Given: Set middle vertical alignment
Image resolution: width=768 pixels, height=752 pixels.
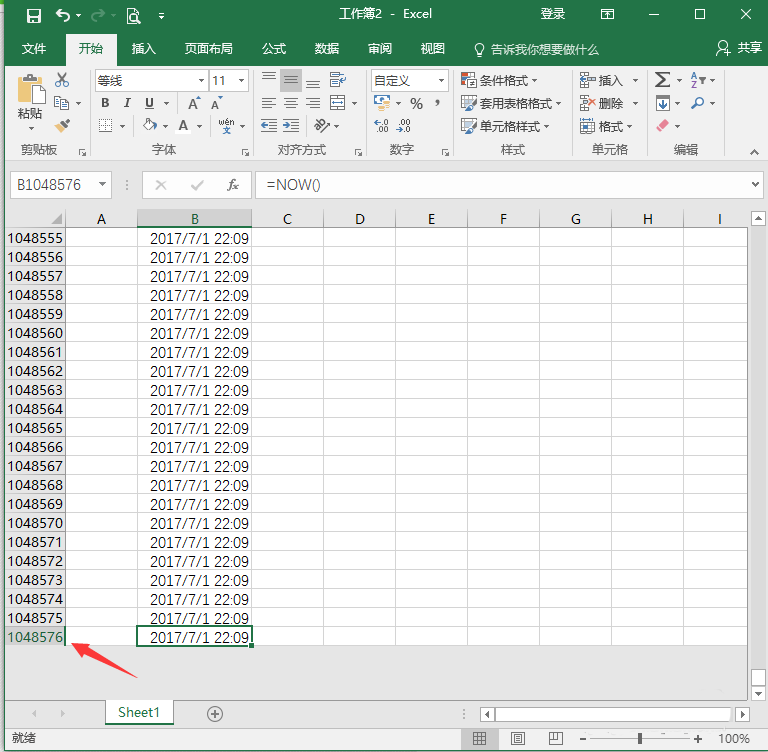Looking at the screenshot, I should click(291, 80).
